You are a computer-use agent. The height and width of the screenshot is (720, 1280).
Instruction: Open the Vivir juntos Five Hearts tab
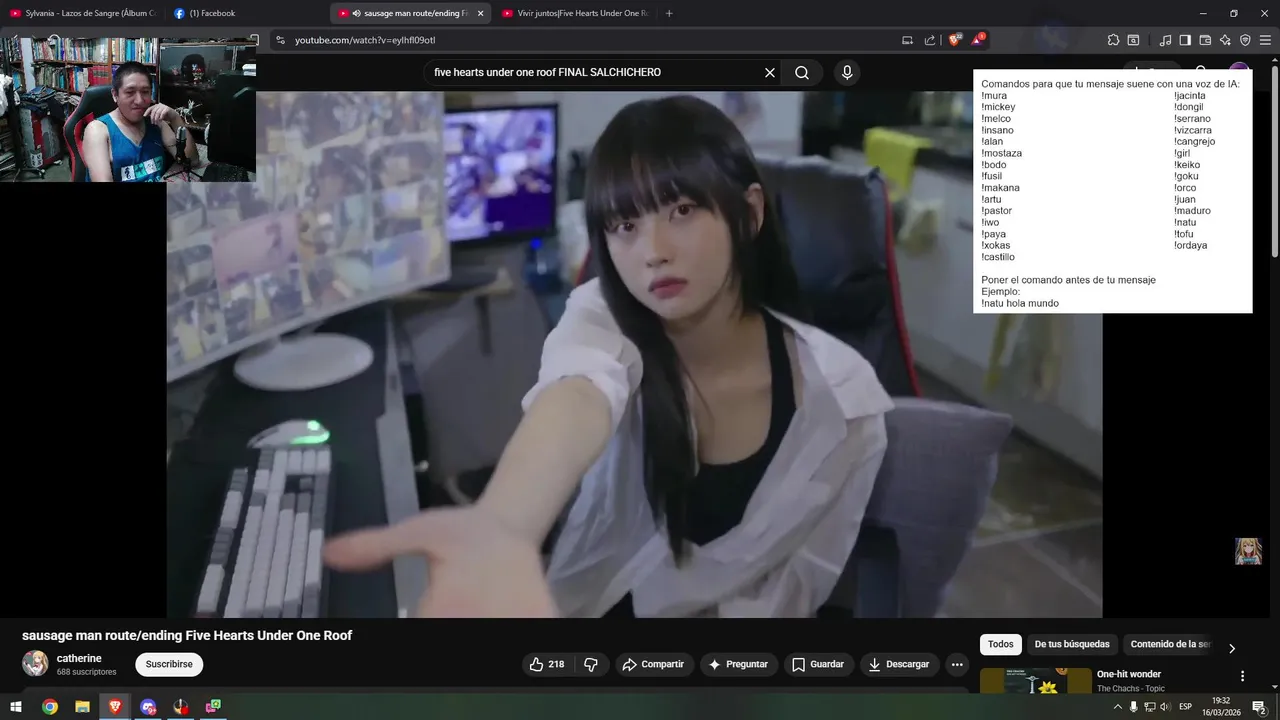575,13
